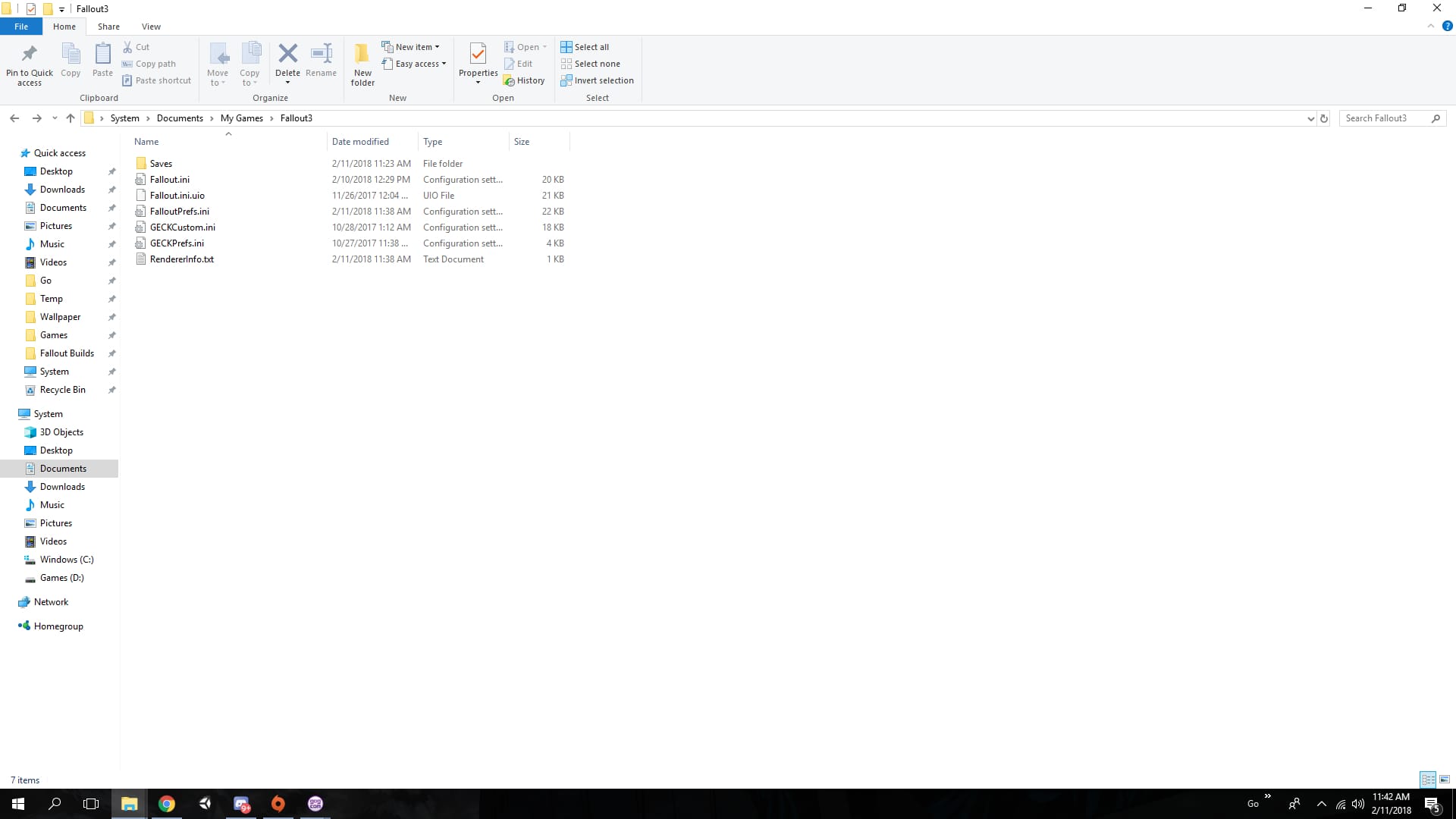The image size is (1456, 819).
Task: Select Network in navigation pane
Action: coord(51,602)
